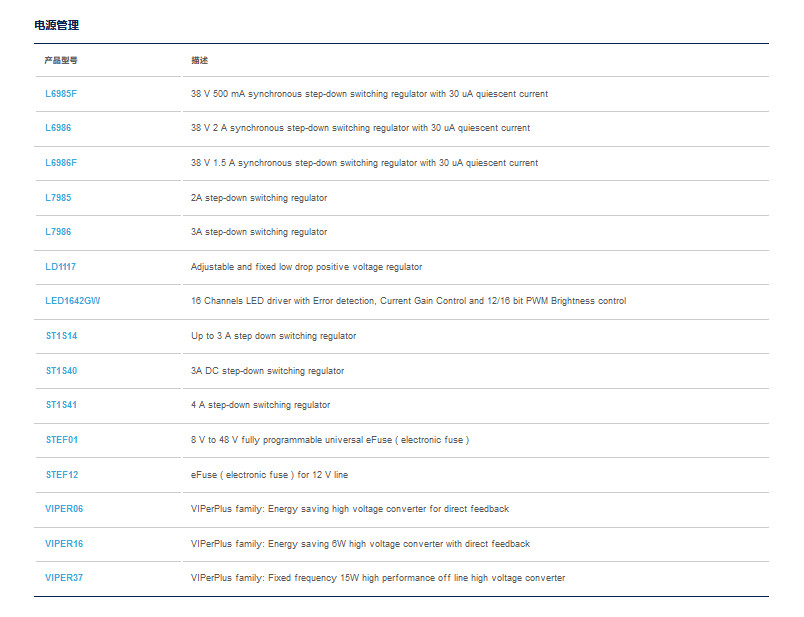Click the 电源管理 section heading
Viewport: 804px width, 617px height.
[x=56, y=25]
